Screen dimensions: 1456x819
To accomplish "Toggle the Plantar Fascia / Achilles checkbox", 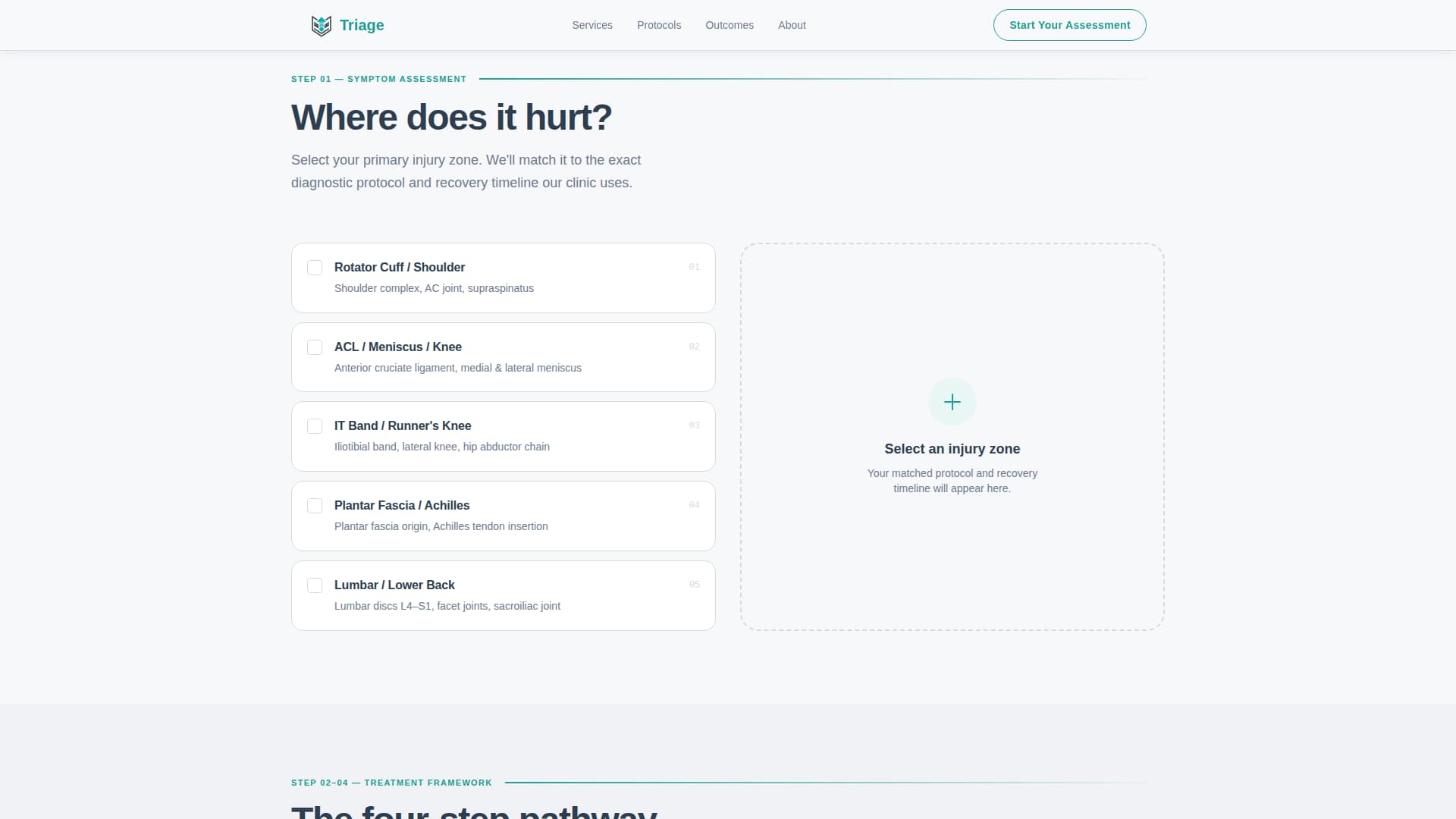I will click(315, 506).
